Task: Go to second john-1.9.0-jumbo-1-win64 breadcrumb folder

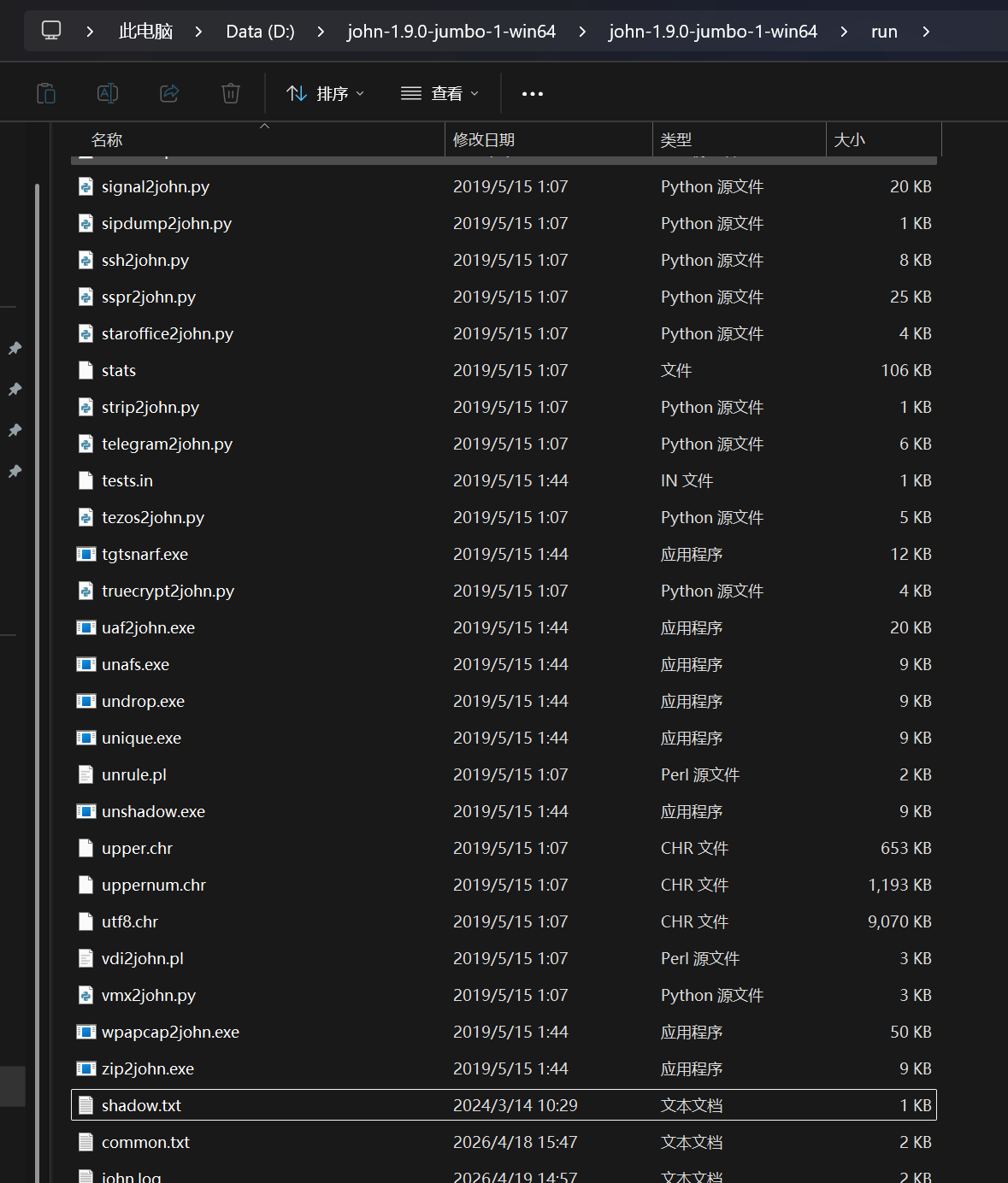Action: (x=713, y=32)
